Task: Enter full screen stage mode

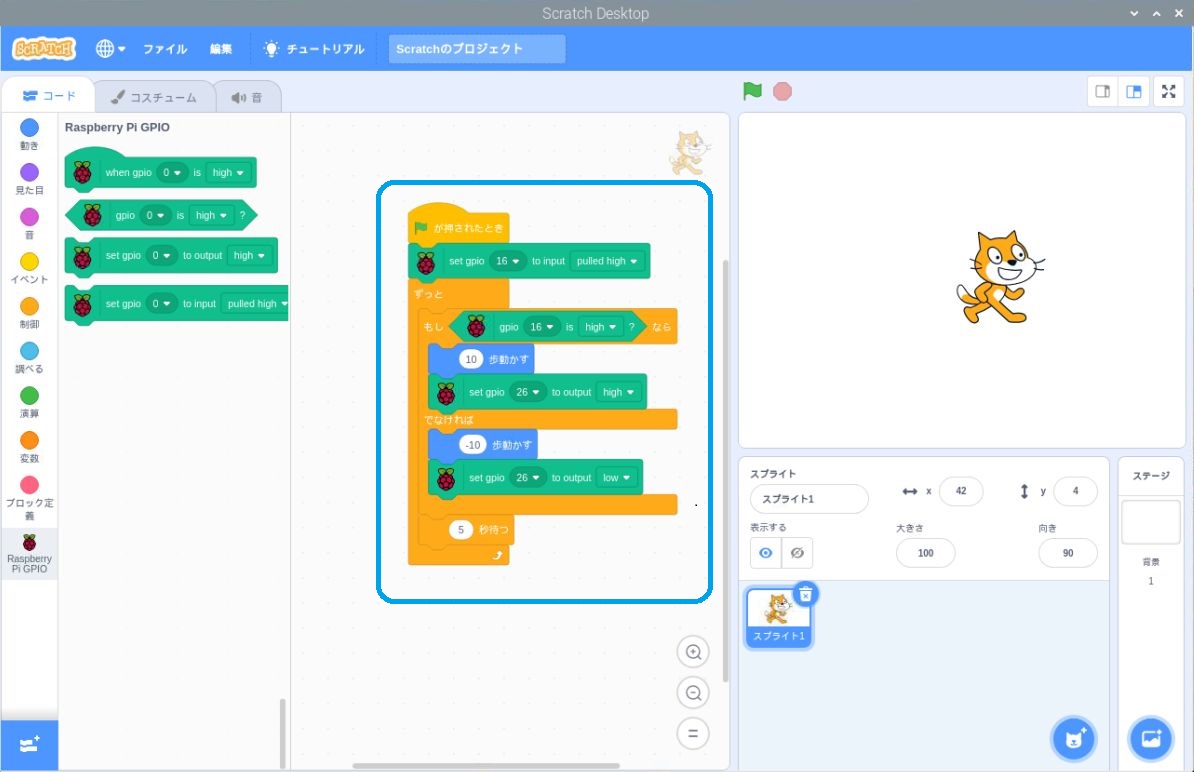Action: [1169, 91]
